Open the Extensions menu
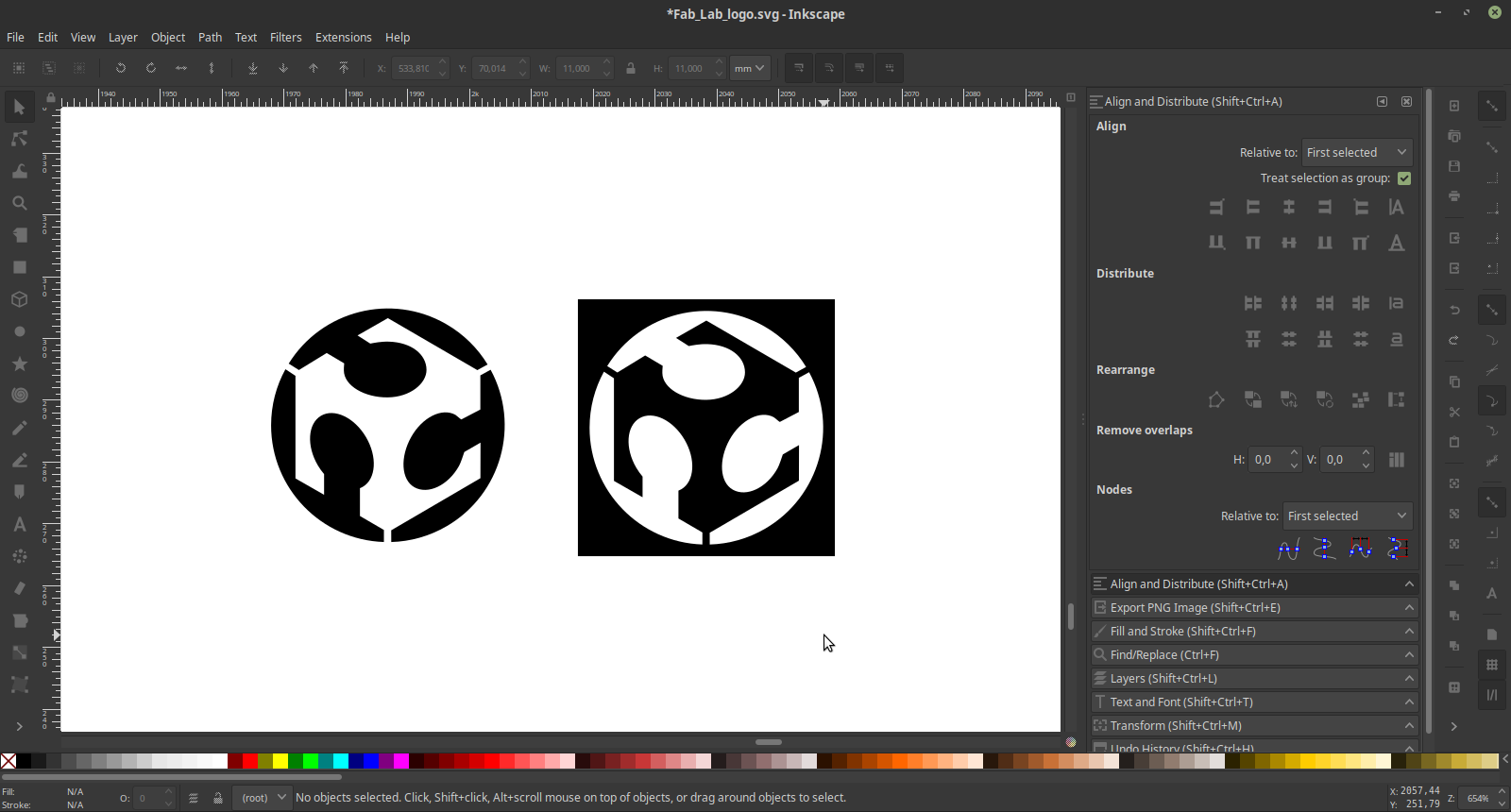This screenshot has width=1511, height=812. point(343,37)
